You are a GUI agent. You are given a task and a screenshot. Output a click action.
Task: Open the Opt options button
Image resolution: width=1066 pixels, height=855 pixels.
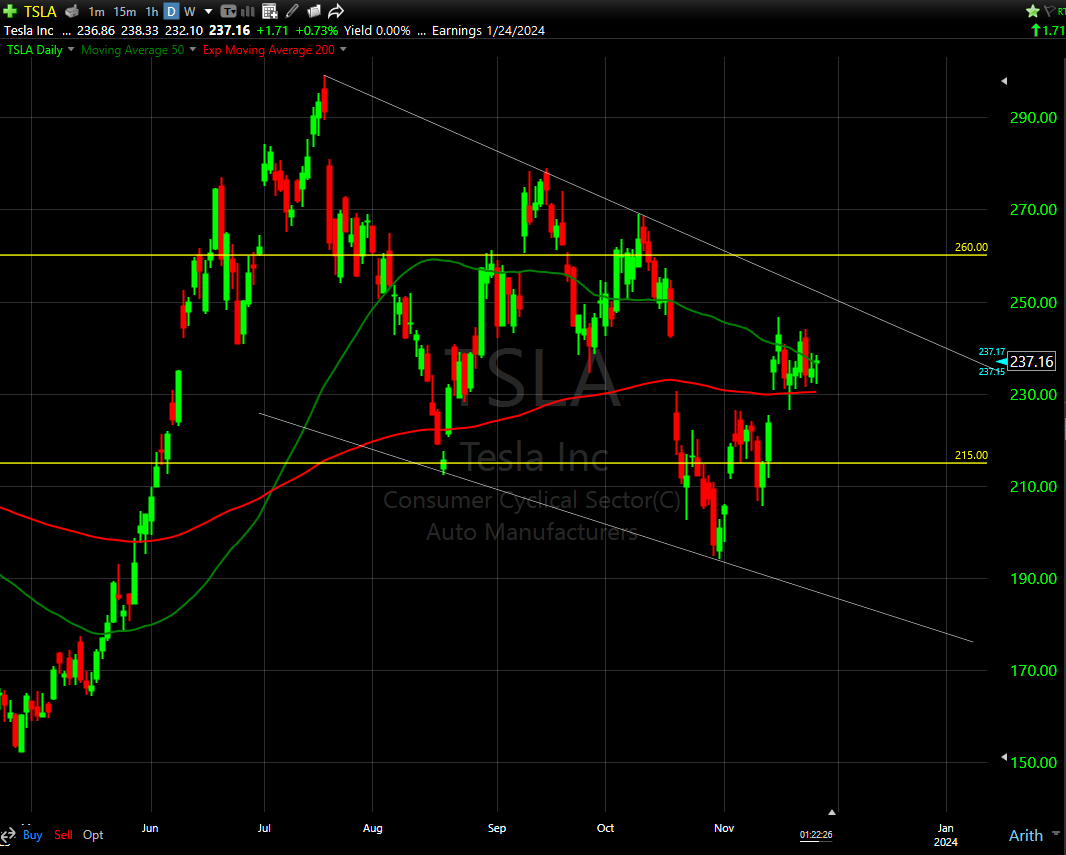[93, 835]
